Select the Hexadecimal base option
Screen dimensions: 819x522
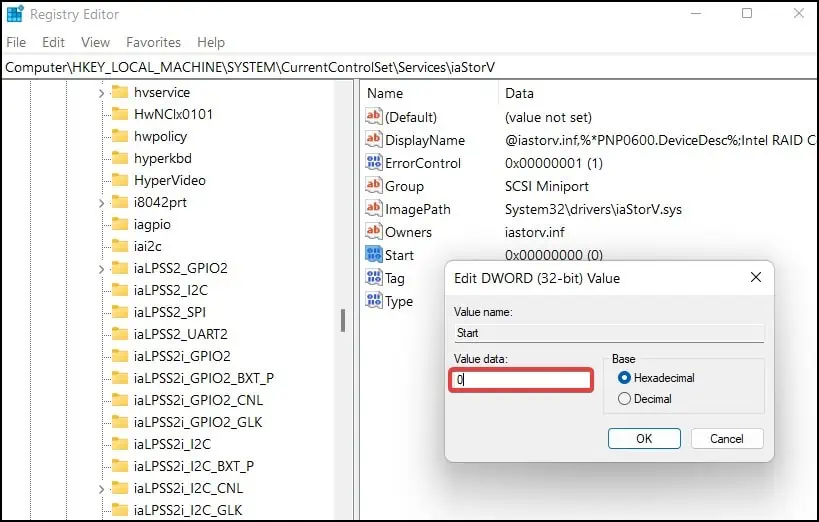[624, 378]
